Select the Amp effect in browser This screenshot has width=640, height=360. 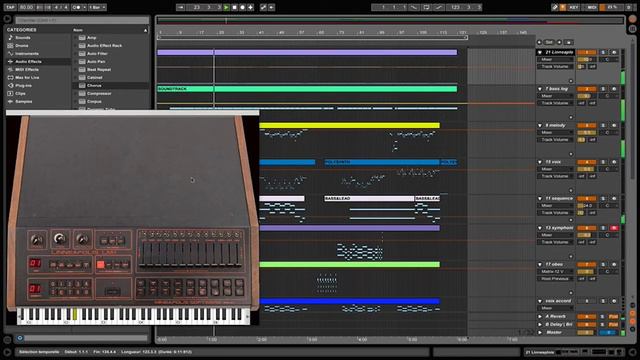[x=91, y=38]
